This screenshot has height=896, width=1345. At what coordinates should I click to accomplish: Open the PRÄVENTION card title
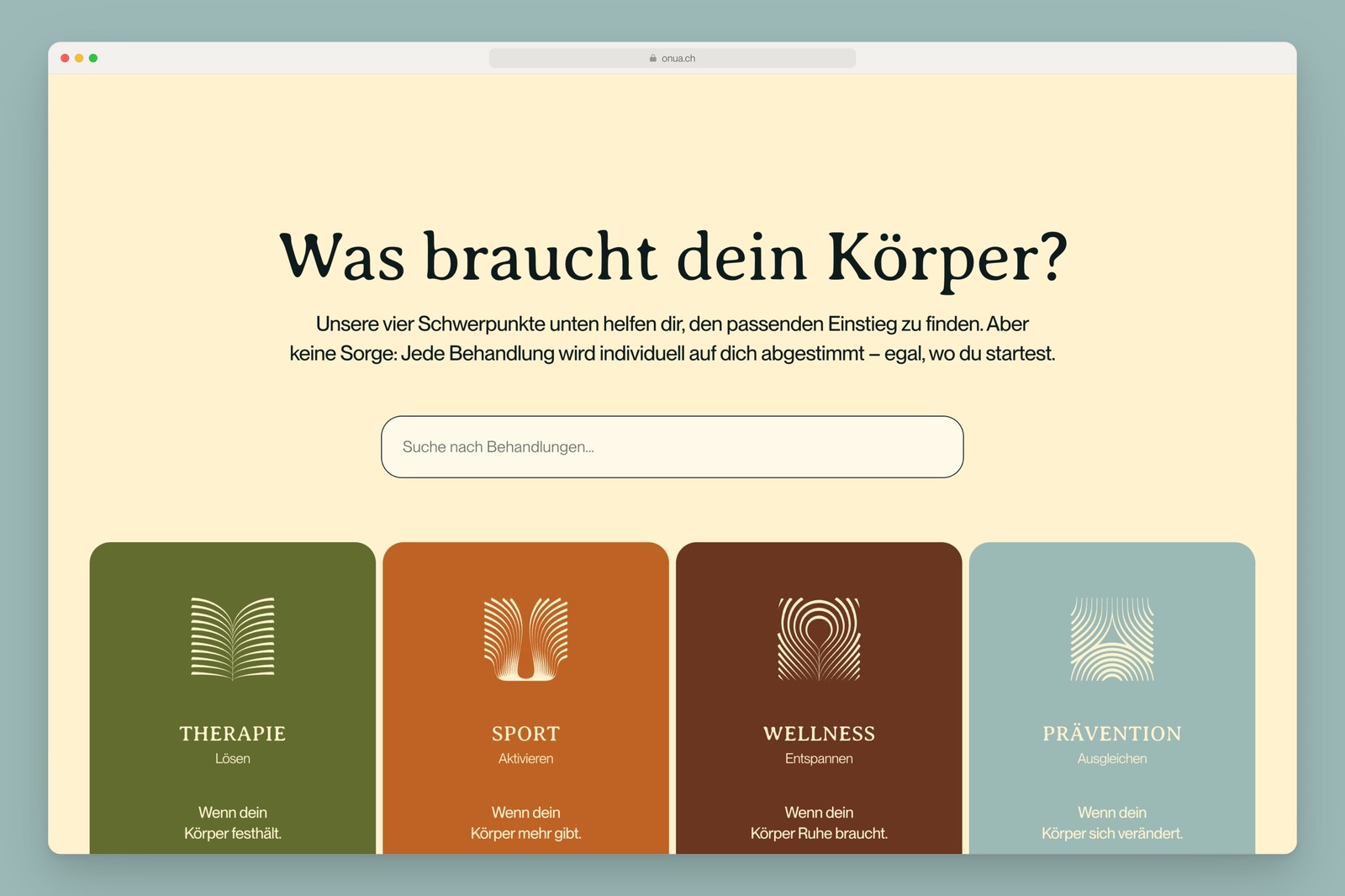[1112, 733]
